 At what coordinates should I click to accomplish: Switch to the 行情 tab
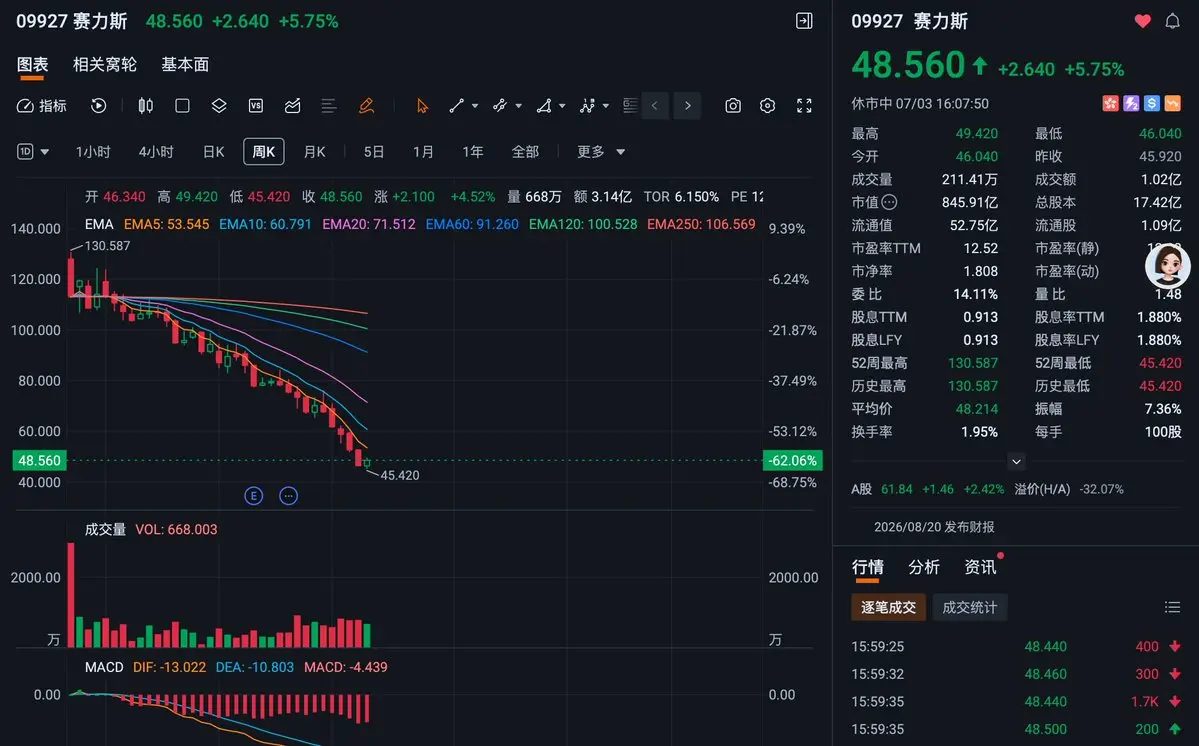tap(868, 566)
